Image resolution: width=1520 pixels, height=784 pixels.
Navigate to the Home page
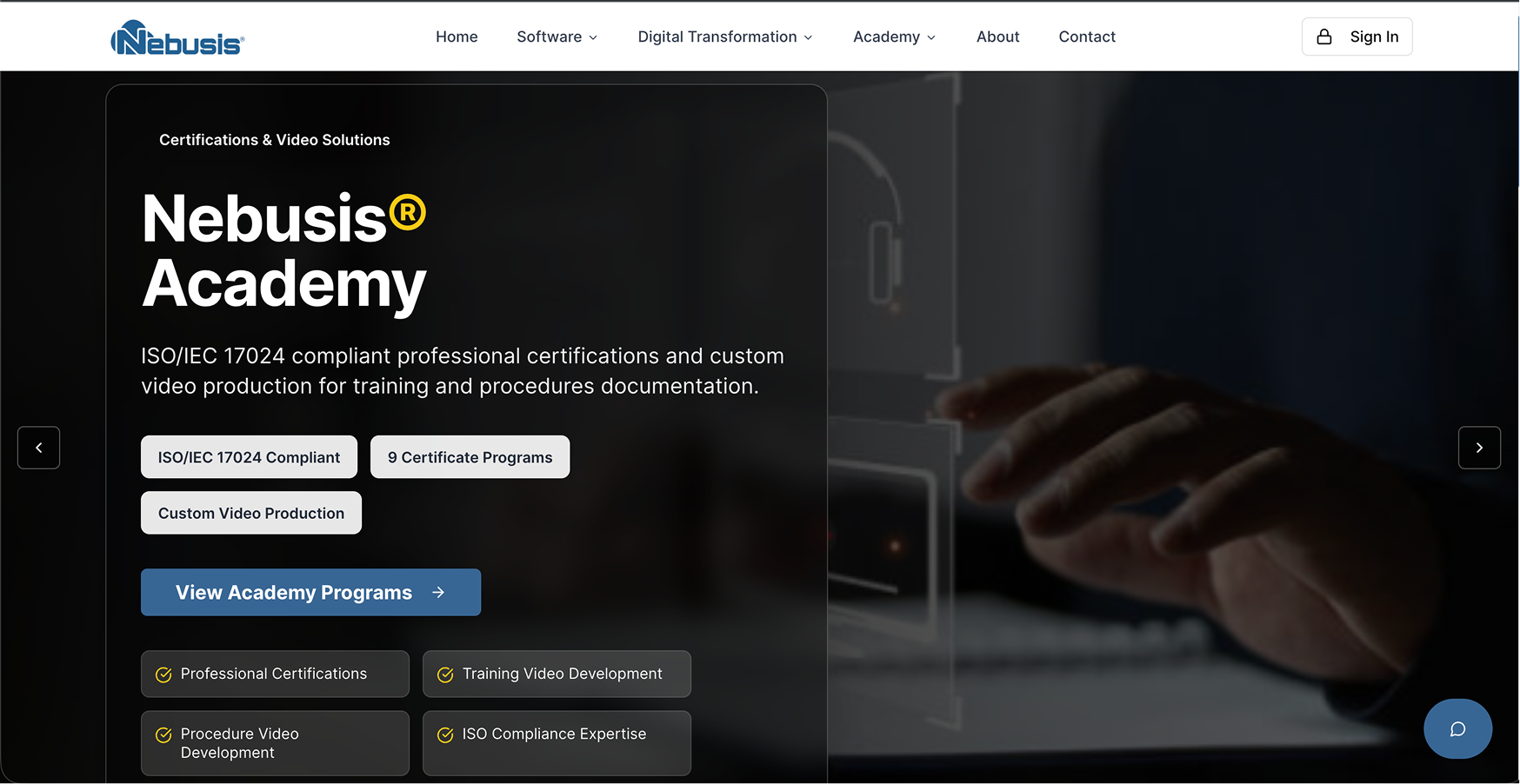457,37
